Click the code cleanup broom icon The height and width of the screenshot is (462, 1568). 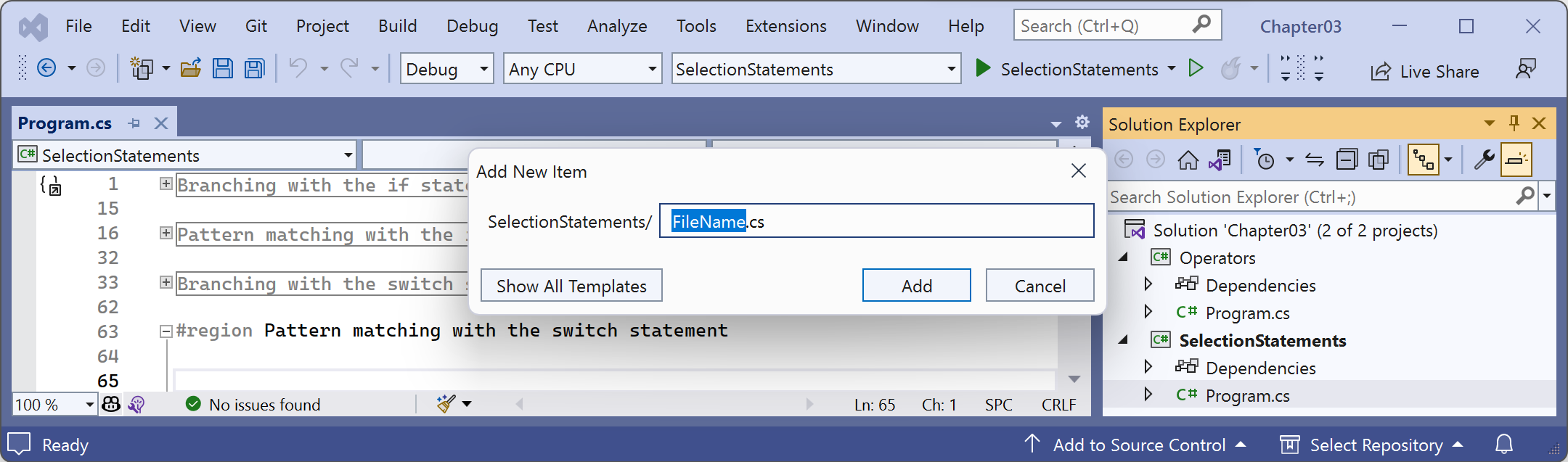tap(446, 404)
